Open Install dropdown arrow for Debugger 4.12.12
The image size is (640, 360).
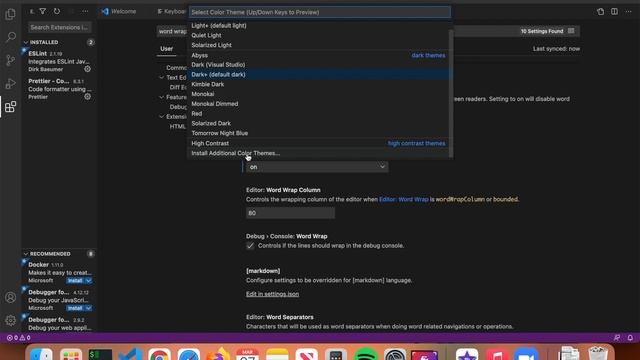[x=89, y=308]
